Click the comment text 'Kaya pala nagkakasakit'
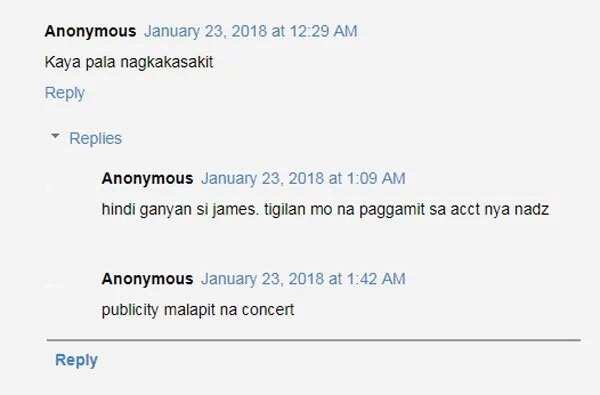600x395 pixels. (129, 62)
